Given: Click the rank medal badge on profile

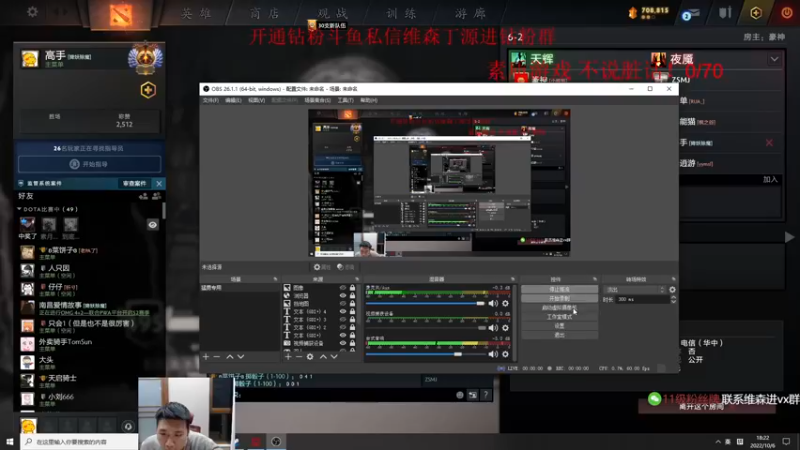Looking at the screenshot, I should click(145, 58).
